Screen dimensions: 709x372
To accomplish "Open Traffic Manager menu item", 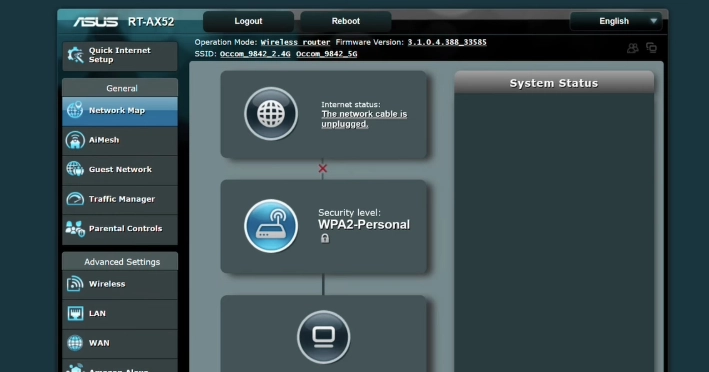I will click(120, 199).
